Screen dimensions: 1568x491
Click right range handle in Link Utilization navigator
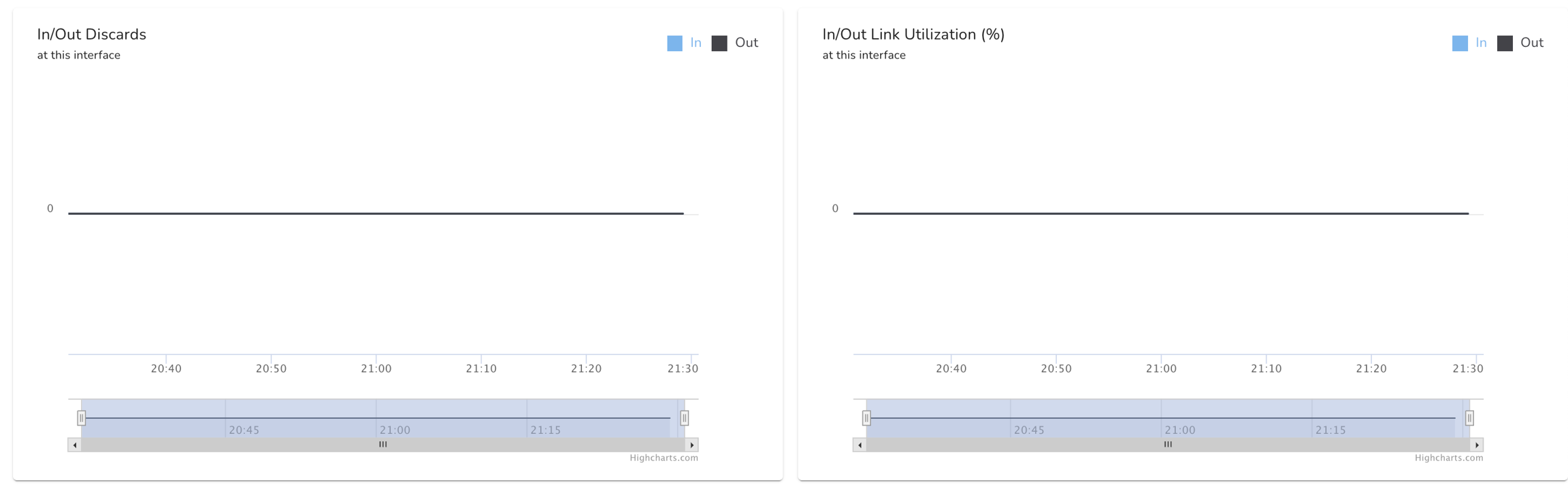[1469, 418]
